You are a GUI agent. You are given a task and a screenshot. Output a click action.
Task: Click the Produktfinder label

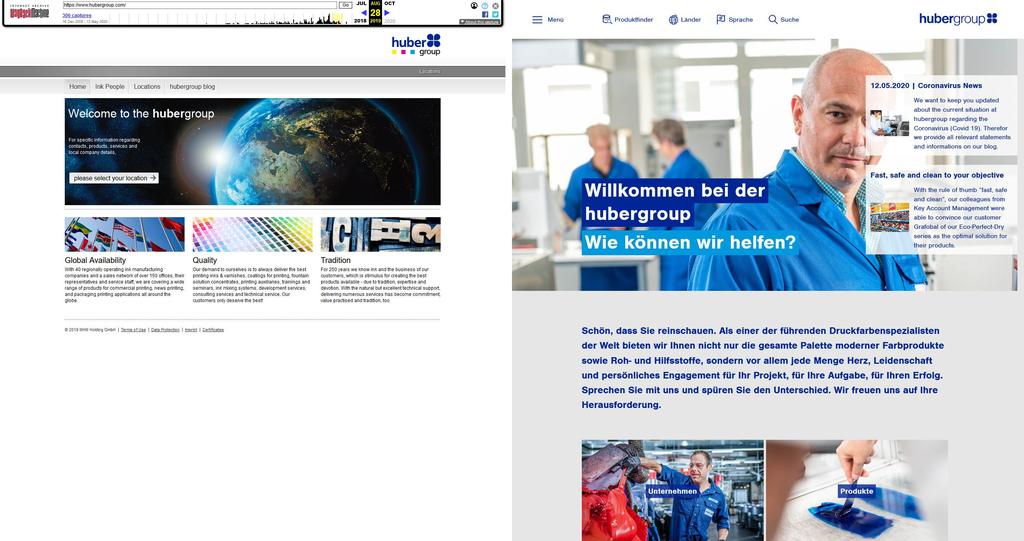[x=633, y=20]
